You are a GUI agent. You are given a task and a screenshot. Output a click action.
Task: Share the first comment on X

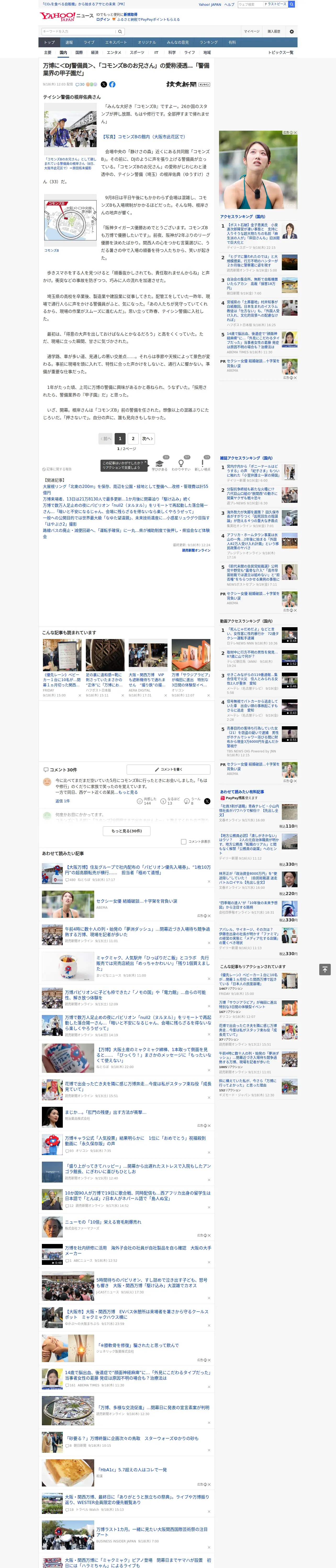coord(207,801)
